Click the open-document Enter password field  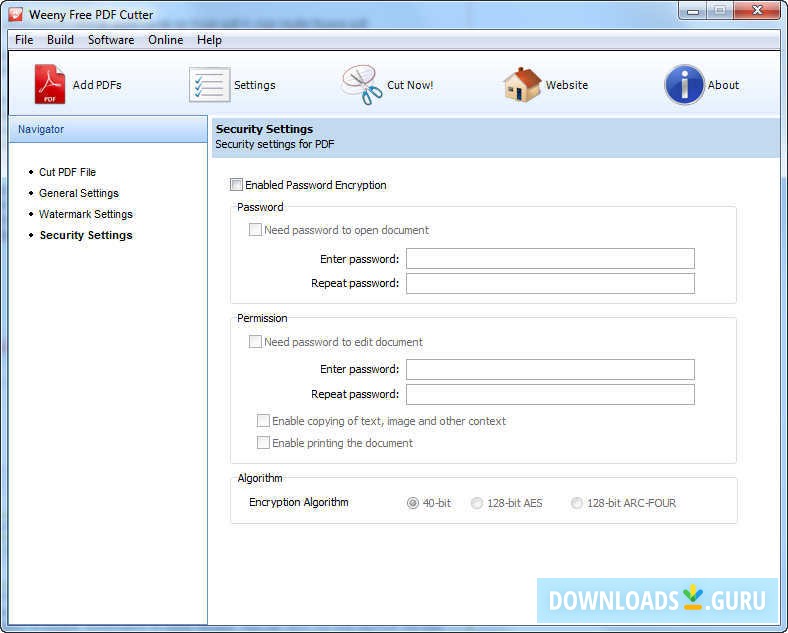[x=550, y=259]
